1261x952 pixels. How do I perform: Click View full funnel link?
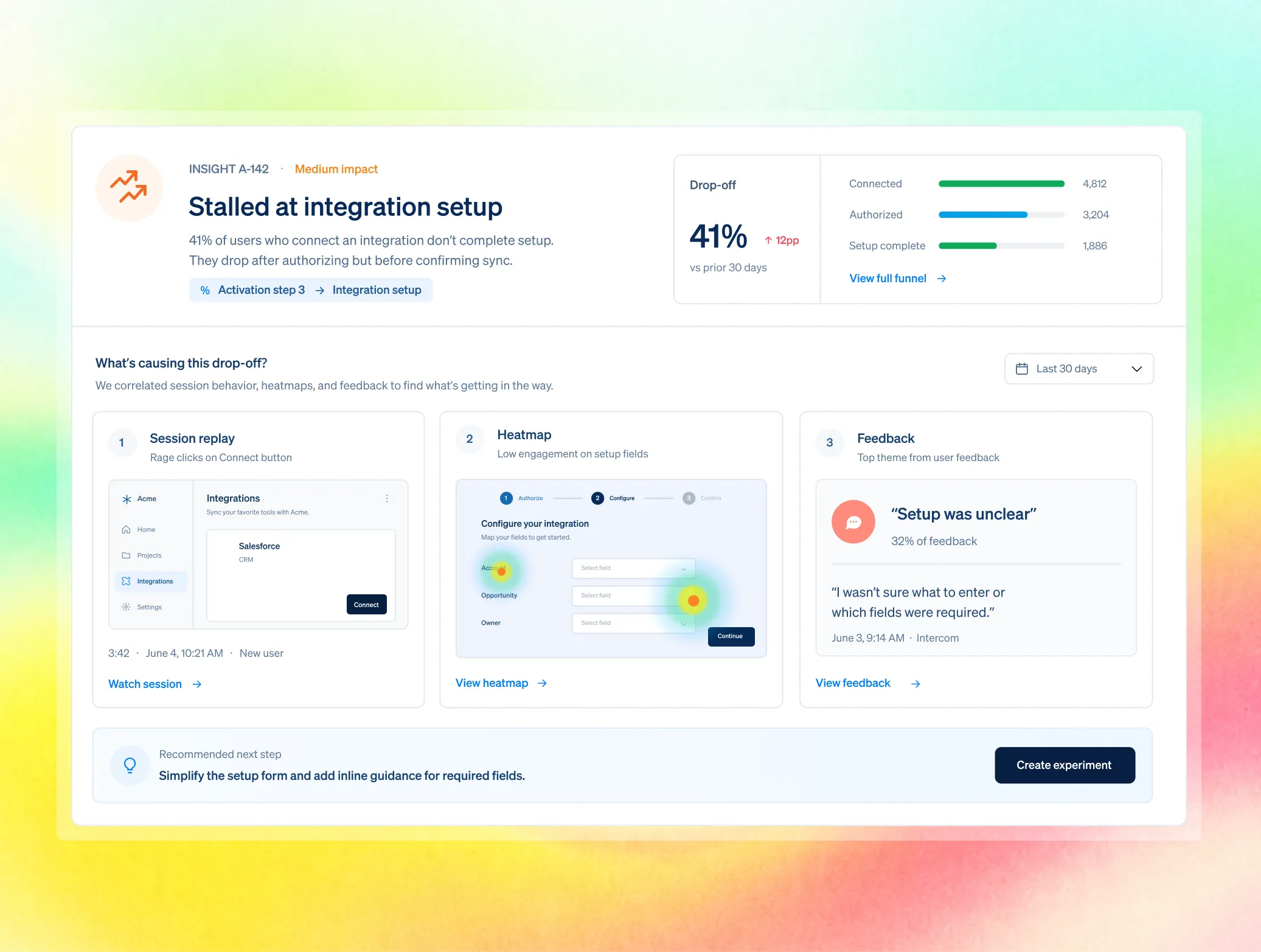pyautogui.click(x=888, y=279)
